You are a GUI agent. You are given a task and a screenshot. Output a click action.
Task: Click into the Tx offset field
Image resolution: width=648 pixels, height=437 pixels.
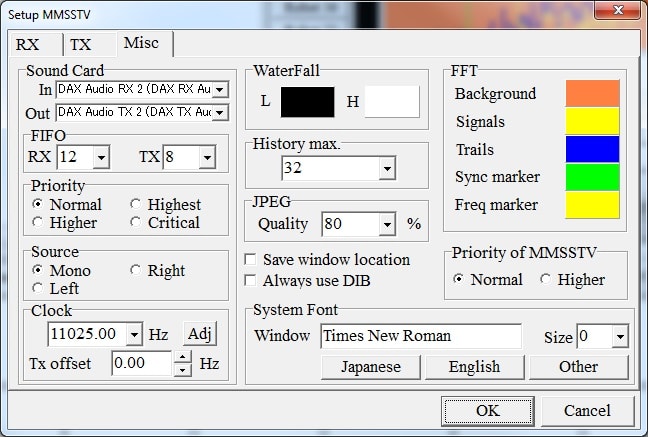click(141, 363)
